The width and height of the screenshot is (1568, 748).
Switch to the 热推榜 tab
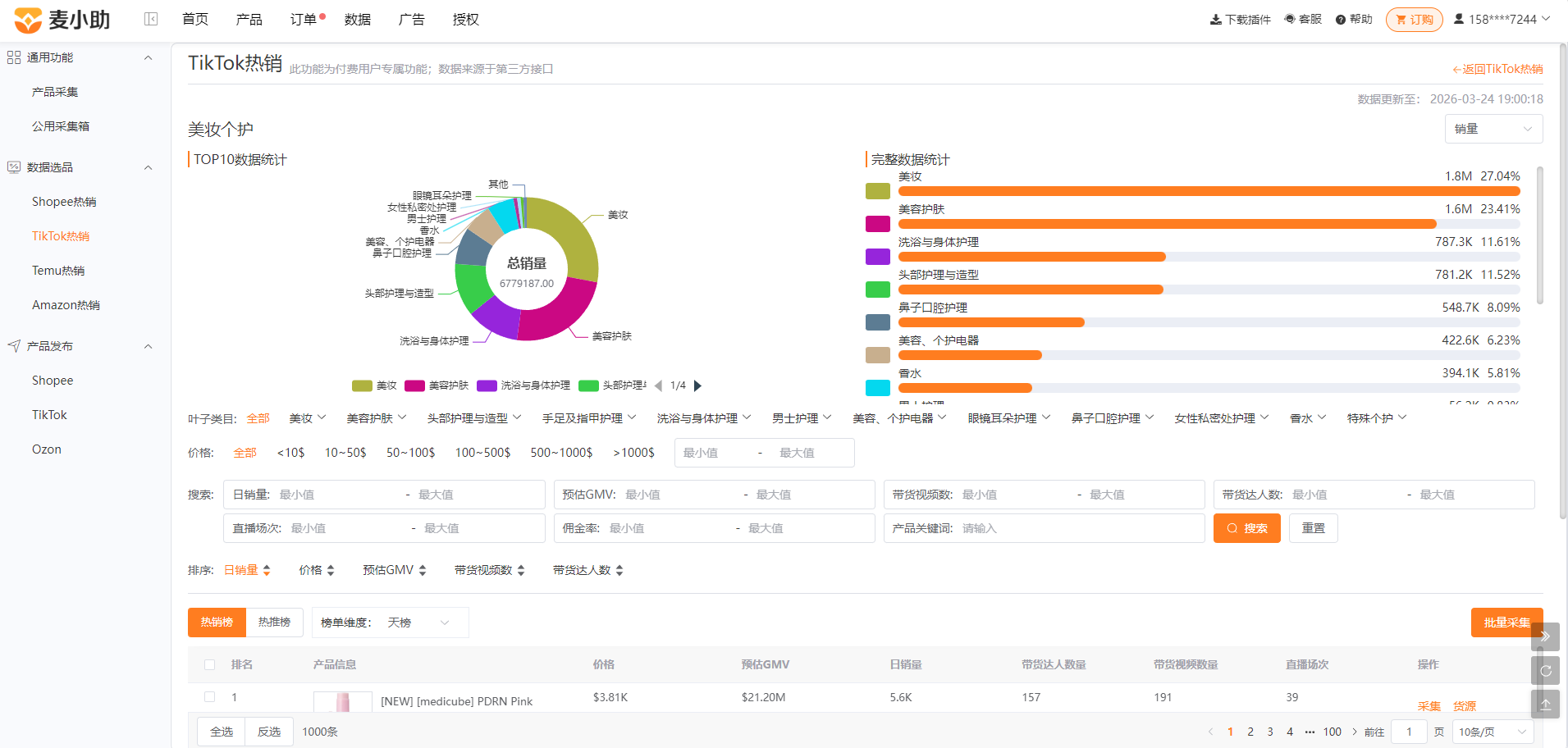click(275, 623)
